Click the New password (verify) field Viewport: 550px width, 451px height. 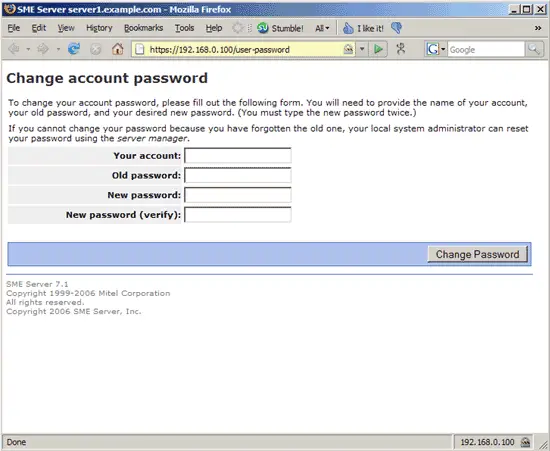coord(238,215)
